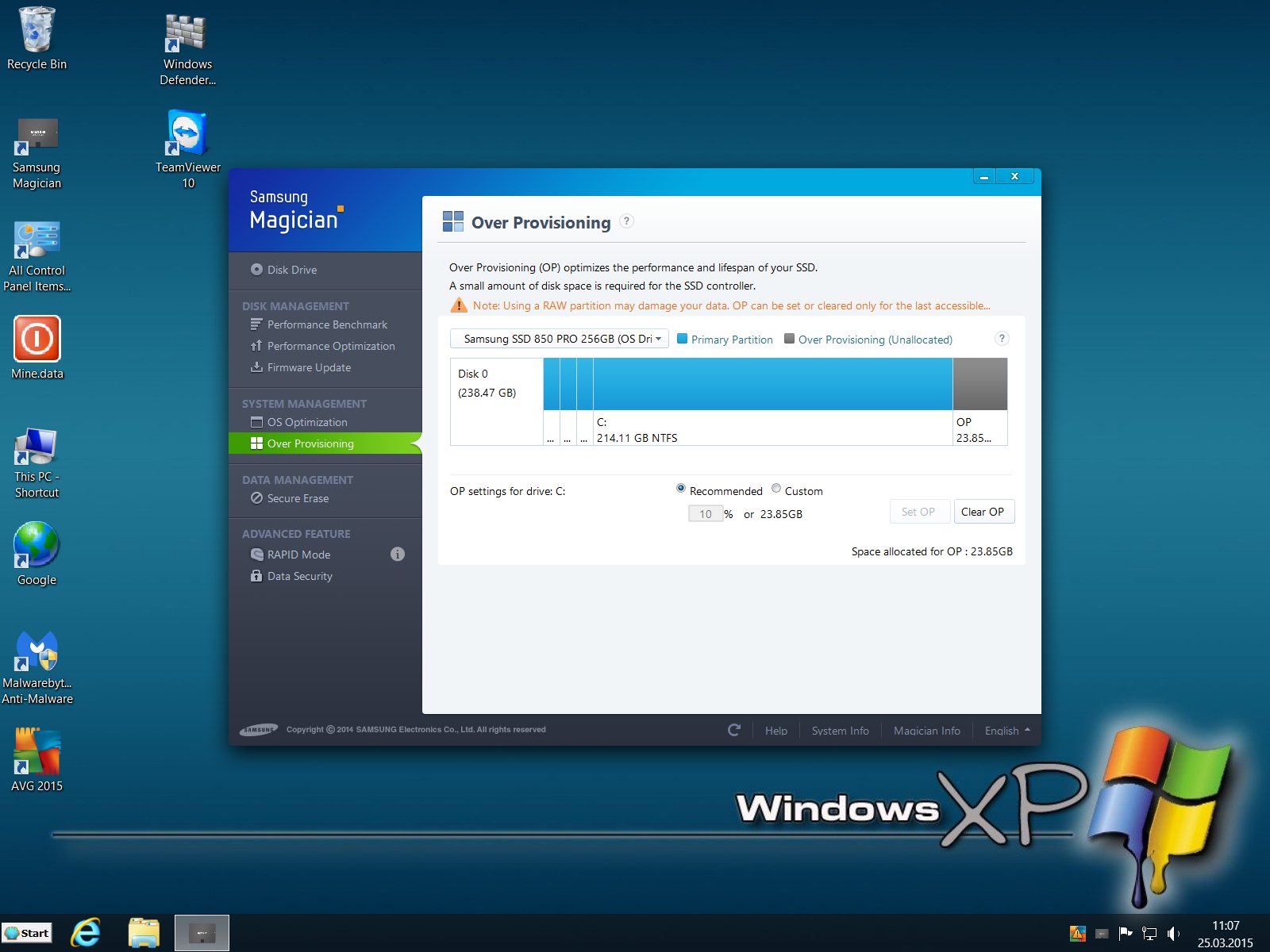The height and width of the screenshot is (952, 1270).
Task: Select the Custom radio button
Action: (776, 489)
